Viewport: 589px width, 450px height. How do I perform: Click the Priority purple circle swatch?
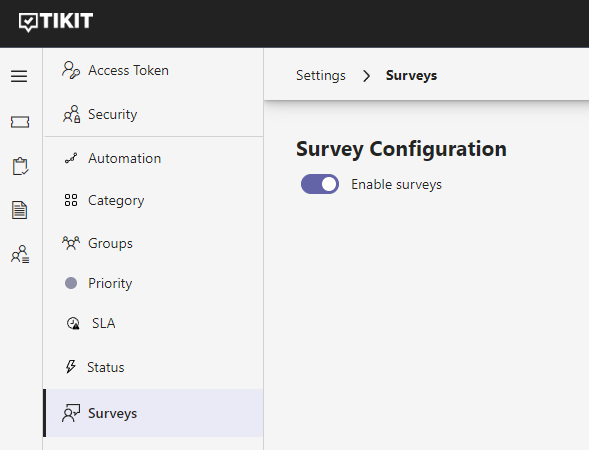(71, 283)
